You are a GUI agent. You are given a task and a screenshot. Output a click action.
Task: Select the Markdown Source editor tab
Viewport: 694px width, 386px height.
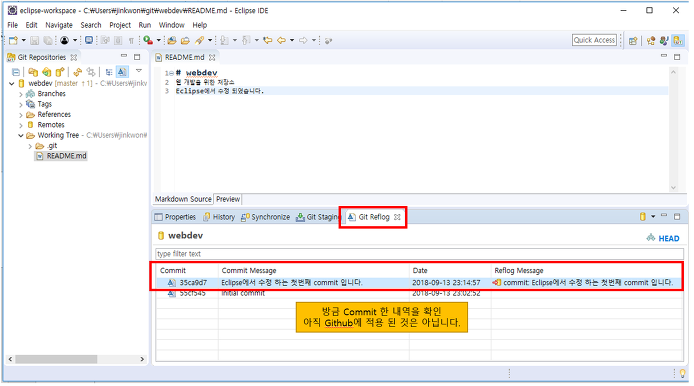click(x=183, y=199)
